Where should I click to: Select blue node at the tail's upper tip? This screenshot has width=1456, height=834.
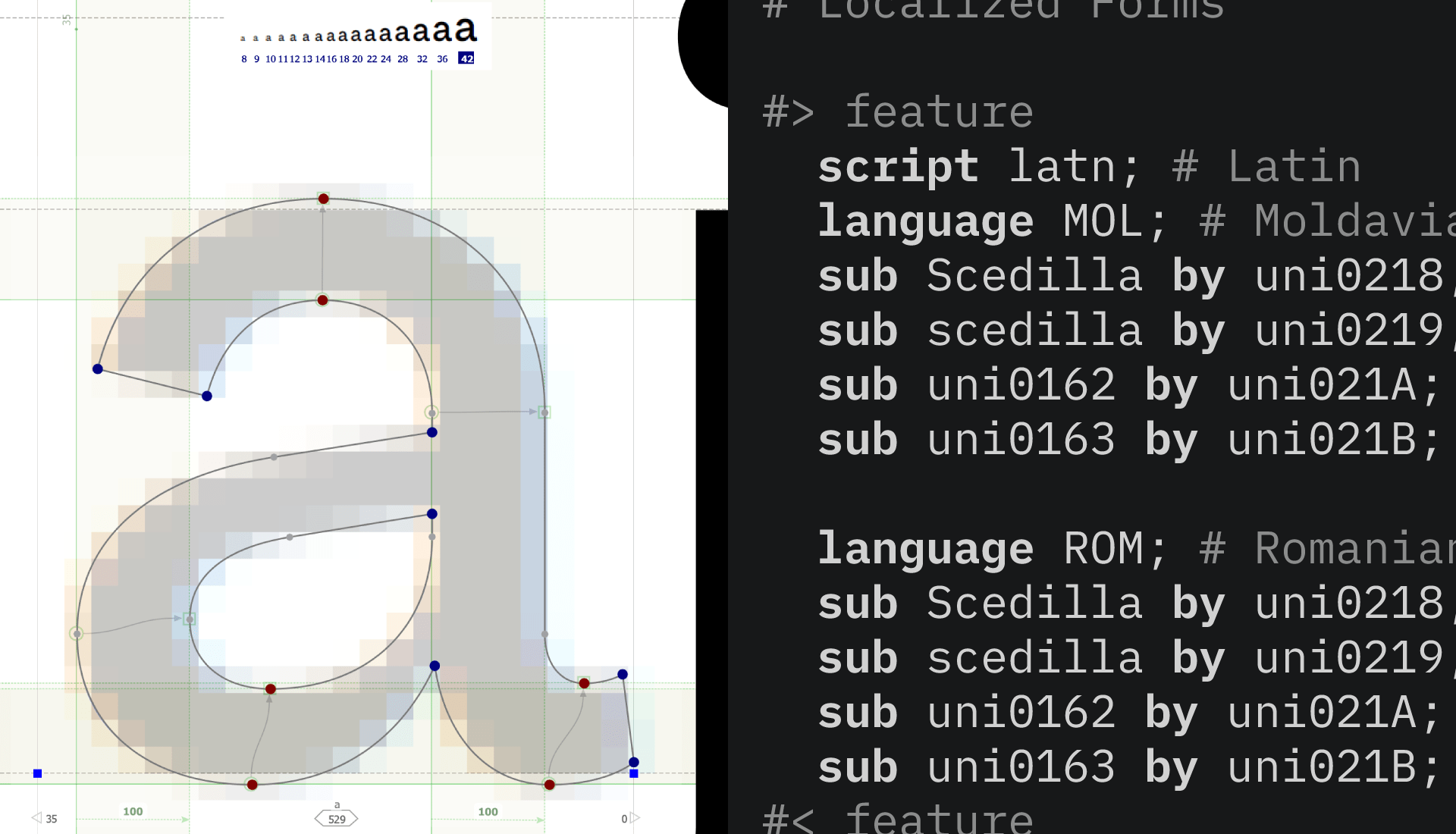623,674
